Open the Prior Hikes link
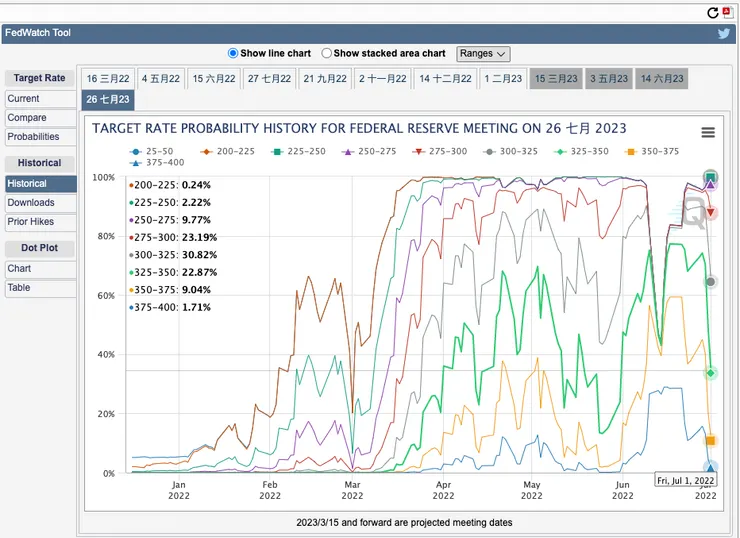The image size is (740, 538). tap(41, 221)
